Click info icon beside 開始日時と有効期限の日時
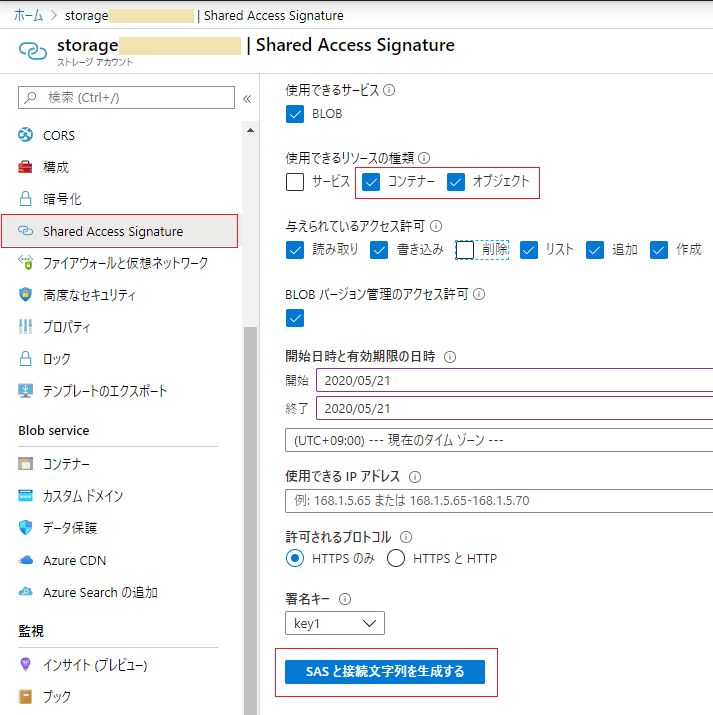The width and height of the screenshot is (713, 715). [x=450, y=357]
